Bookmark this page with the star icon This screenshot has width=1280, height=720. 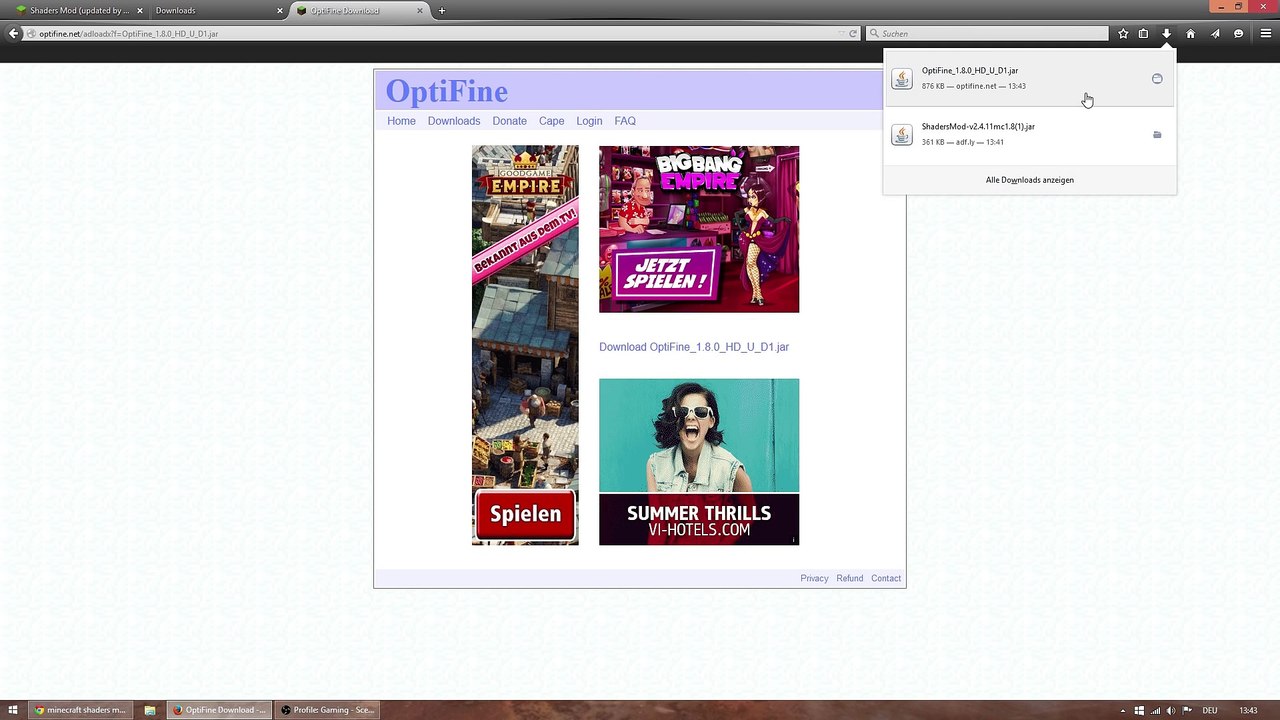pyautogui.click(x=1123, y=33)
